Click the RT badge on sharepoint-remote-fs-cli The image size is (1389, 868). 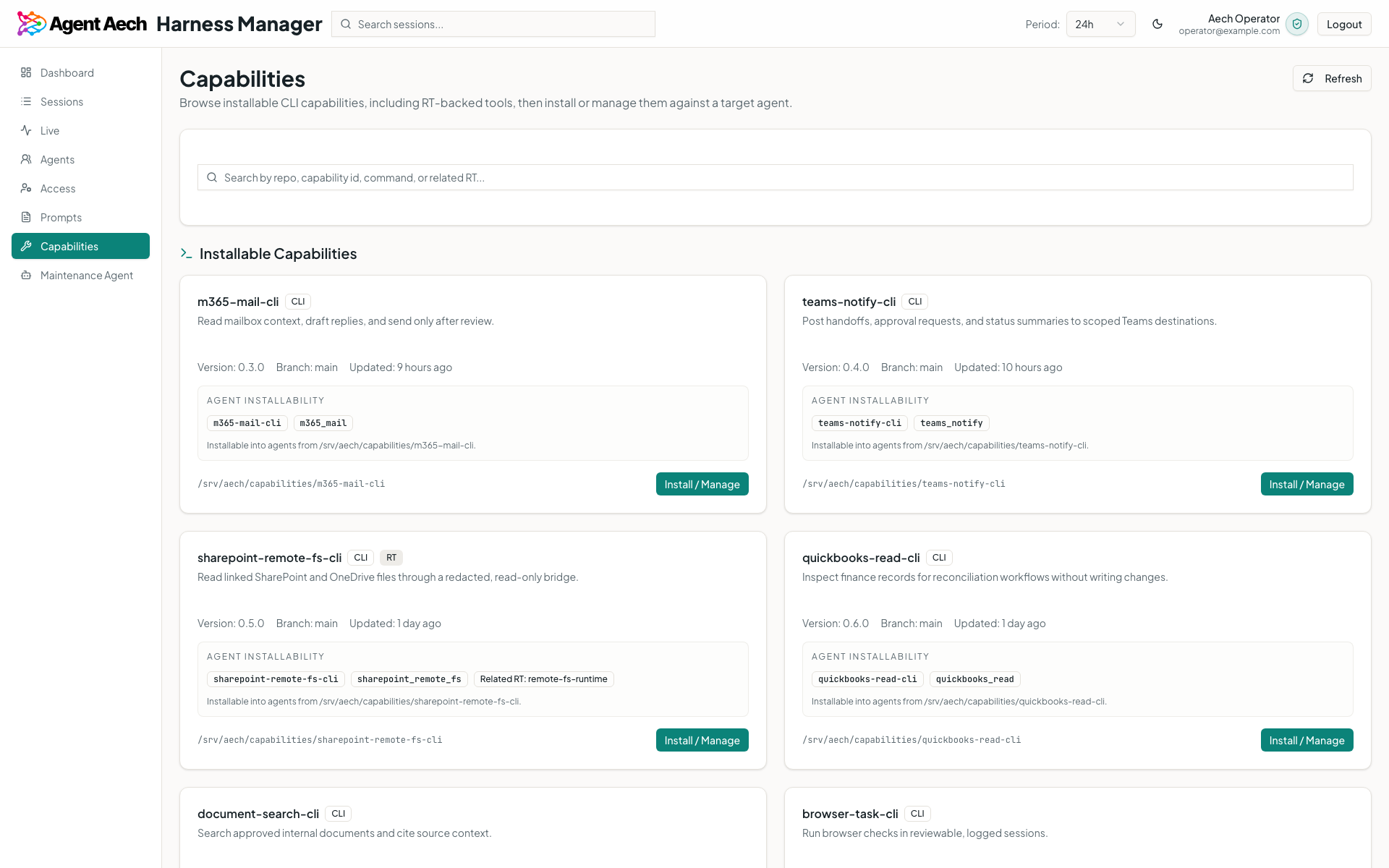391,558
